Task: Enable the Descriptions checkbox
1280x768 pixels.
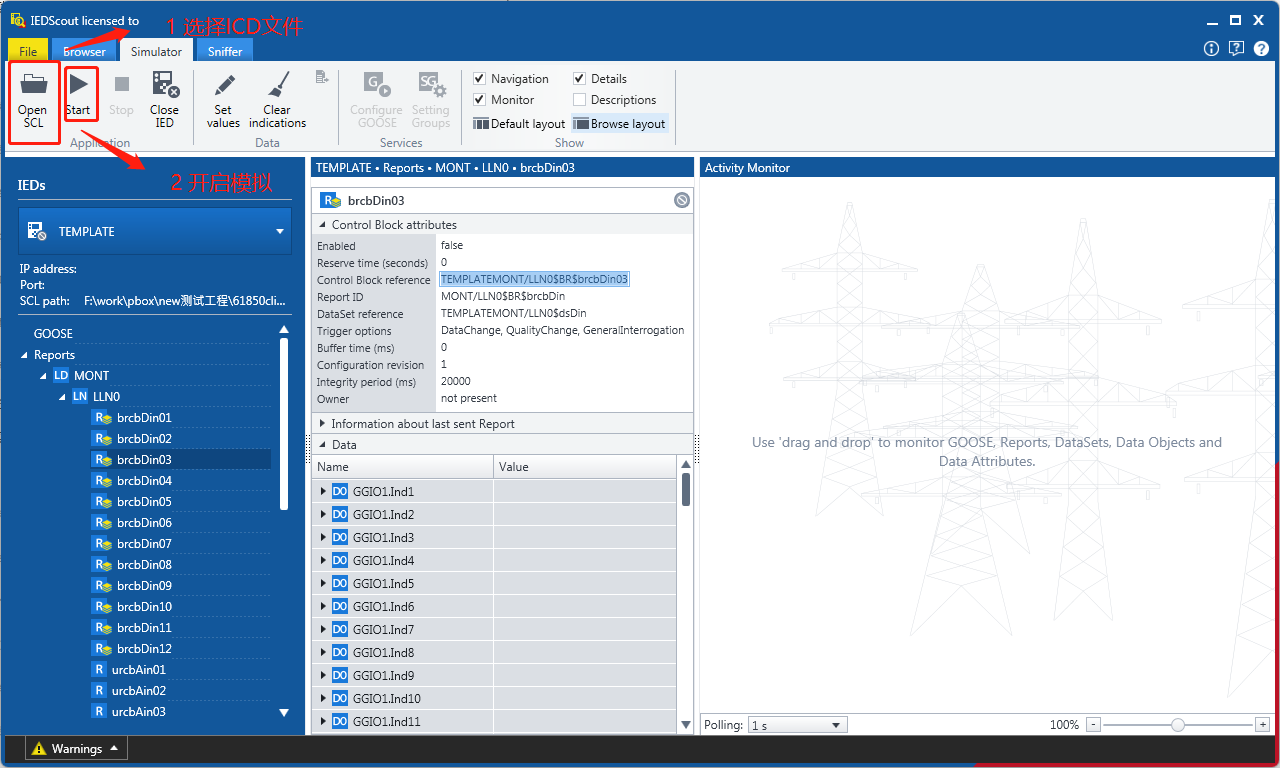Action: pyautogui.click(x=579, y=99)
